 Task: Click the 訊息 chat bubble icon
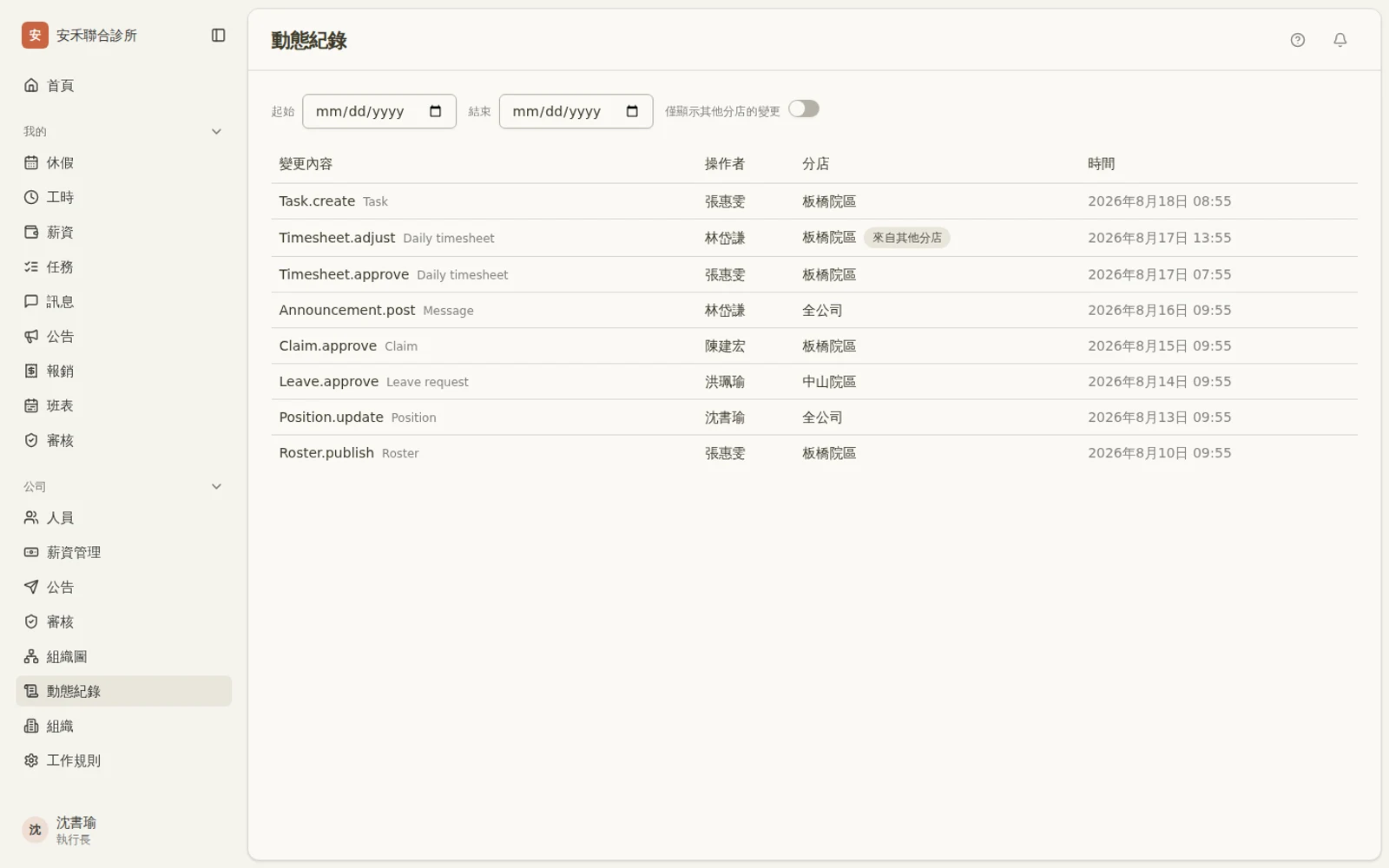[31, 302]
